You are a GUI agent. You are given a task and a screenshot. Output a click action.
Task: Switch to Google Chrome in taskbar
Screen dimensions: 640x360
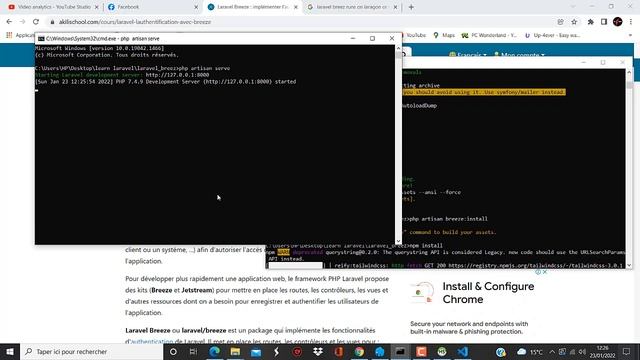[x=359, y=351]
